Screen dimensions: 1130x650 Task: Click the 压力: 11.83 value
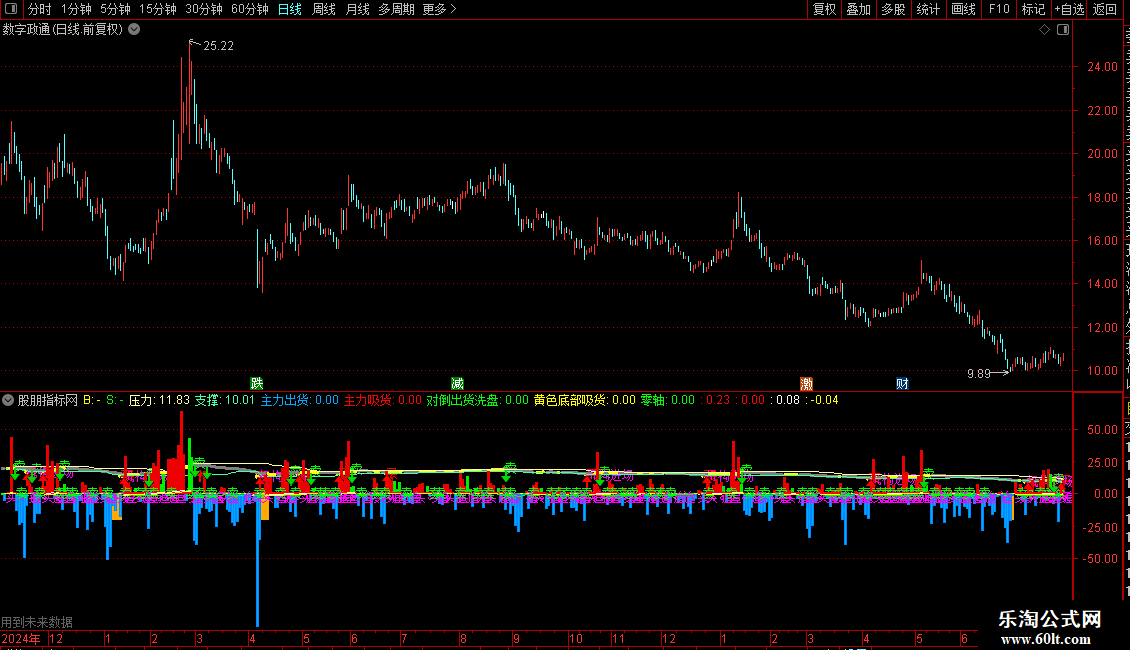coord(159,400)
